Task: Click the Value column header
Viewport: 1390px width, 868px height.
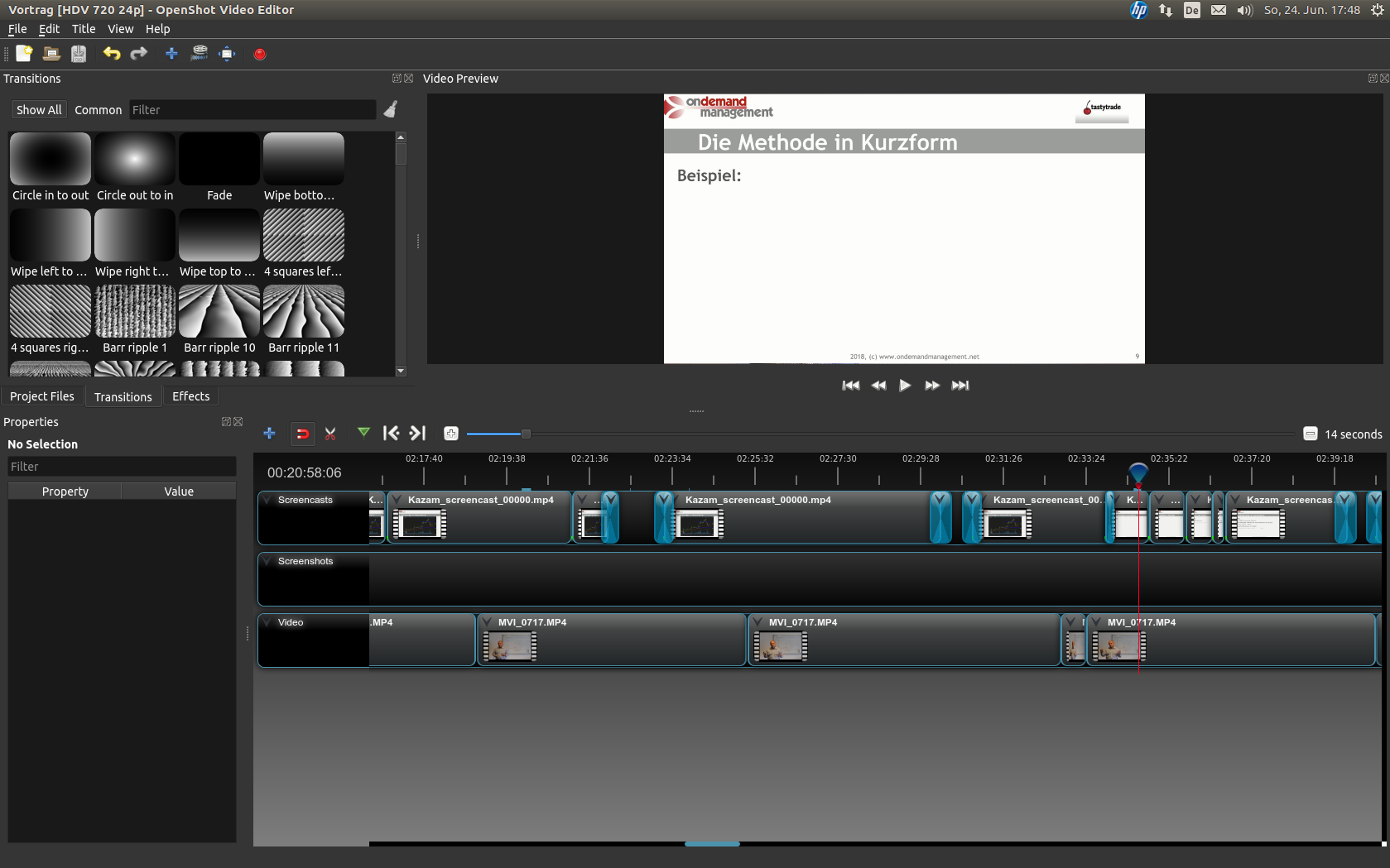Action: 179,492
